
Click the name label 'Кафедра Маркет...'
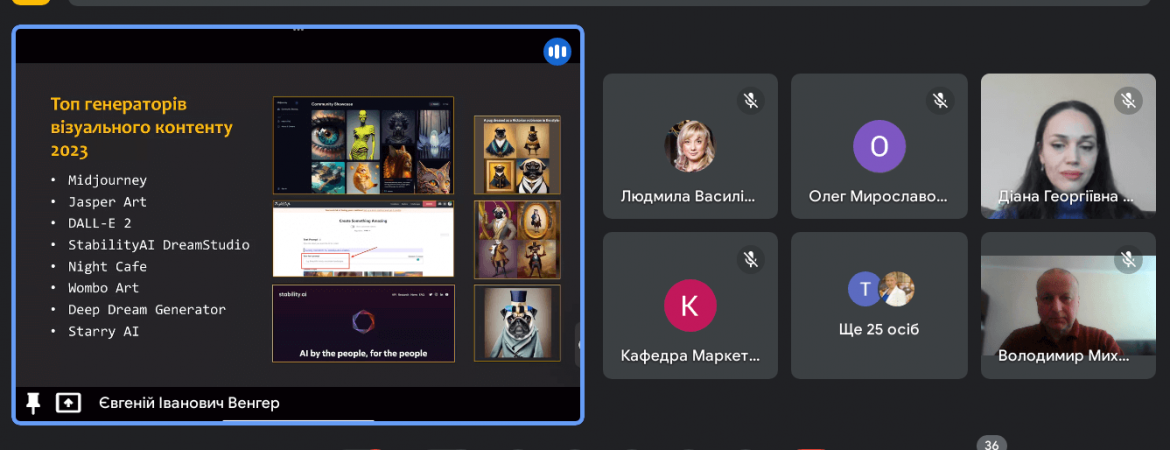[x=690, y=356]
